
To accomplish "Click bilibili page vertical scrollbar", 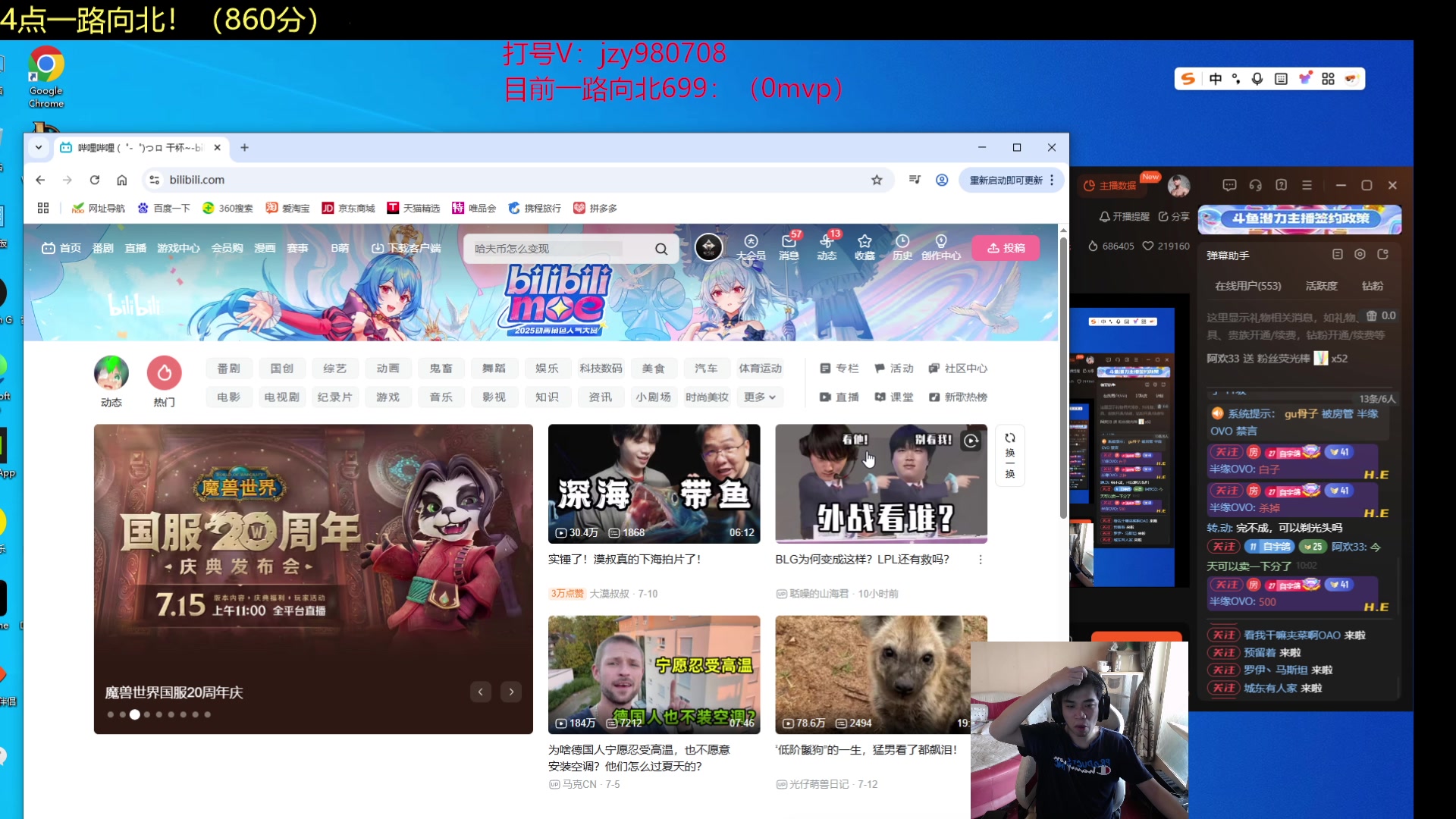I will [x=1063, y=379].
